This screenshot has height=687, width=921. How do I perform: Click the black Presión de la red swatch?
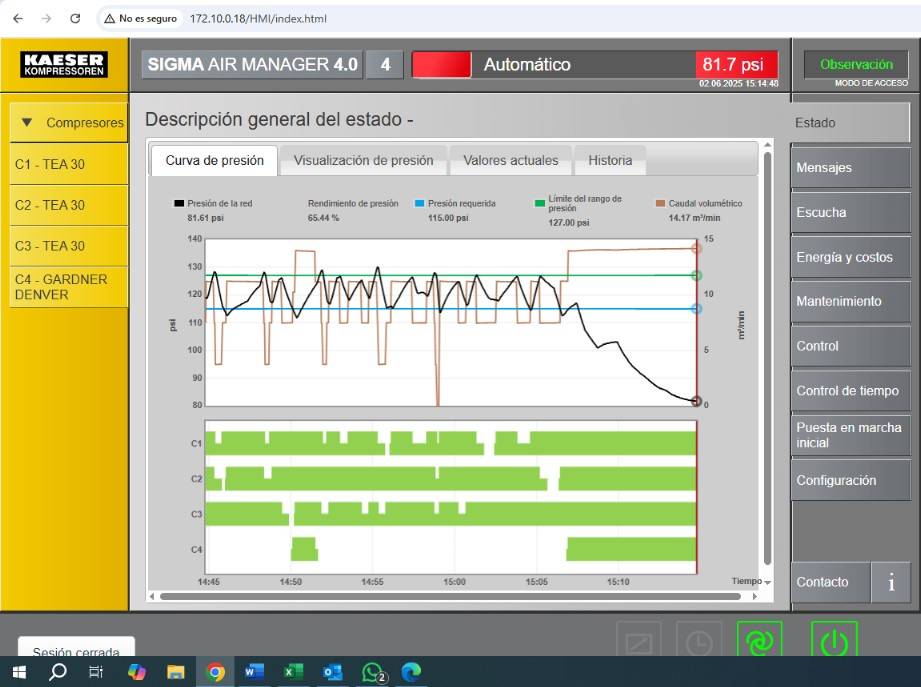tap(179, 204)
